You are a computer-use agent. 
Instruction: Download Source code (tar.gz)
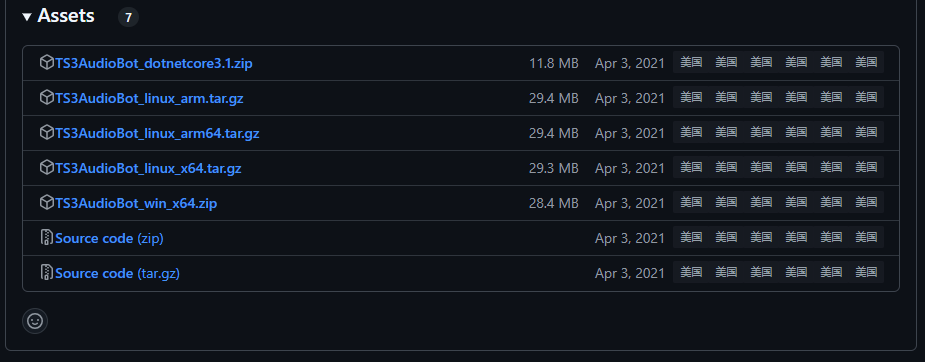[117, 273]
